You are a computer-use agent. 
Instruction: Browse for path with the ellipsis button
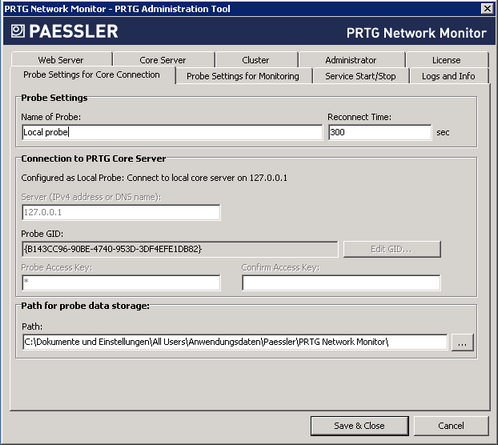coord(462,342)
